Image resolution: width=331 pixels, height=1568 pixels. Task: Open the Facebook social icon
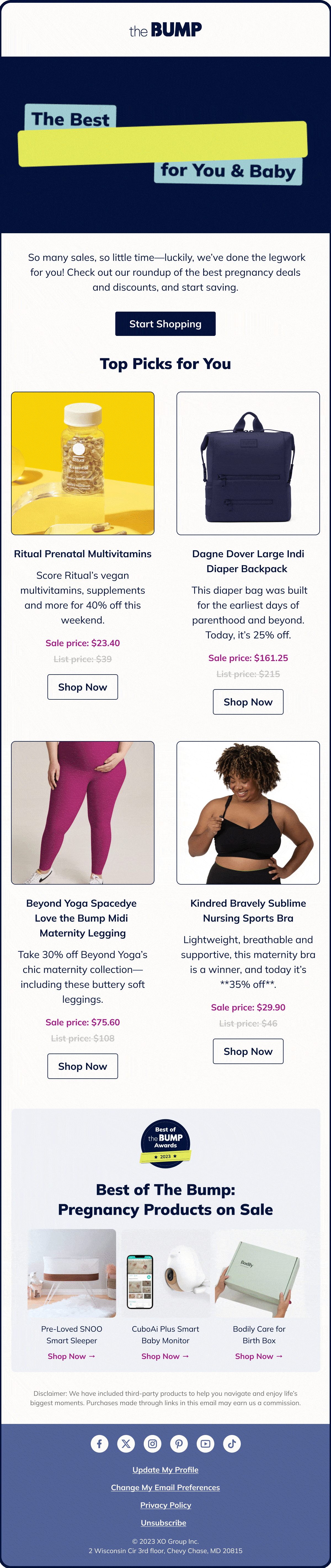pos(99,1443)
